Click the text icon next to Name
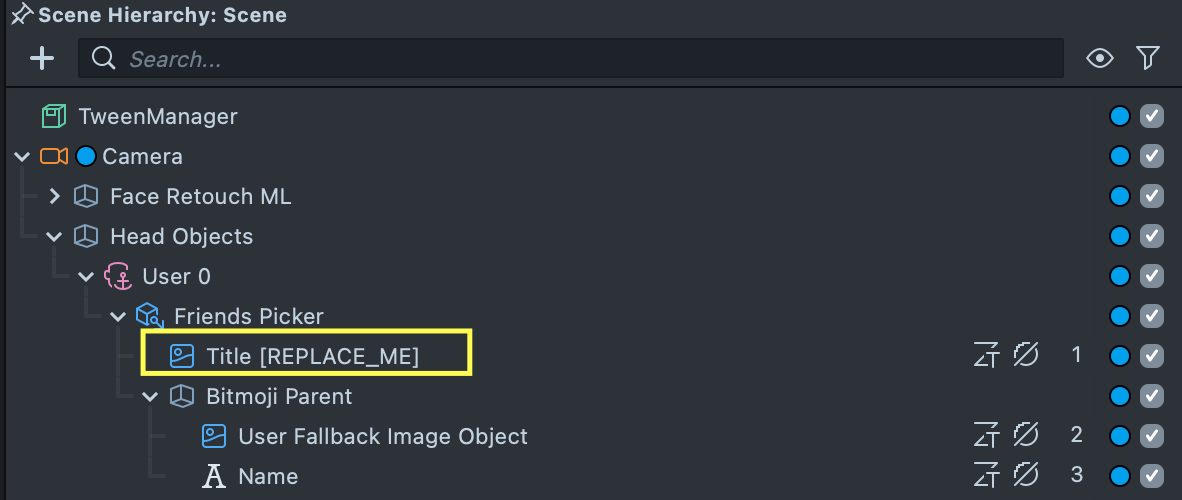1182x500 pixels. pyautogui.click(x=213, y=476)
